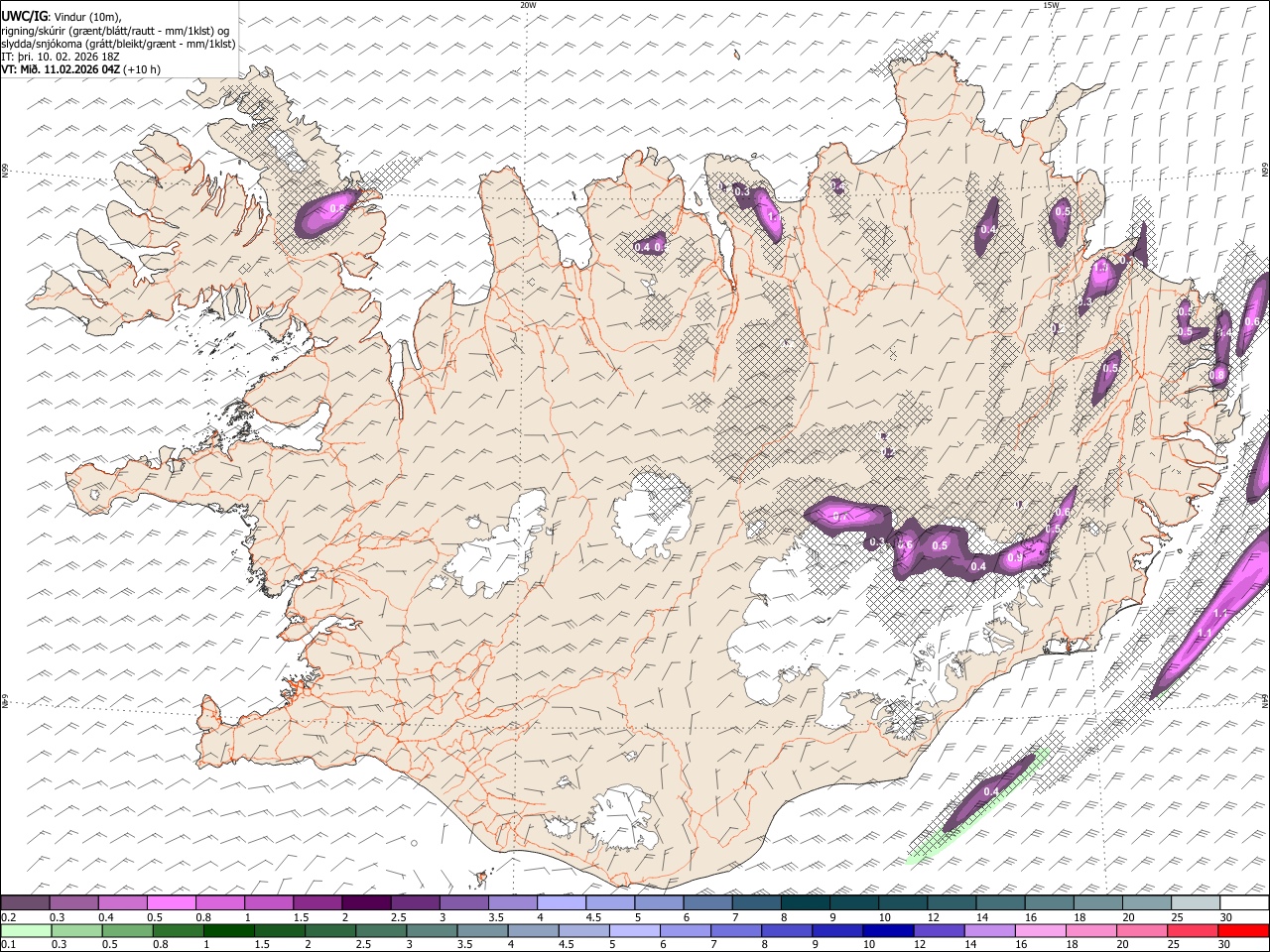Click the 'IT: þri. 10. 02. 2026 18Z' line
The height and width of the screenshot is (952, 1270).
[x=61, y=57]
